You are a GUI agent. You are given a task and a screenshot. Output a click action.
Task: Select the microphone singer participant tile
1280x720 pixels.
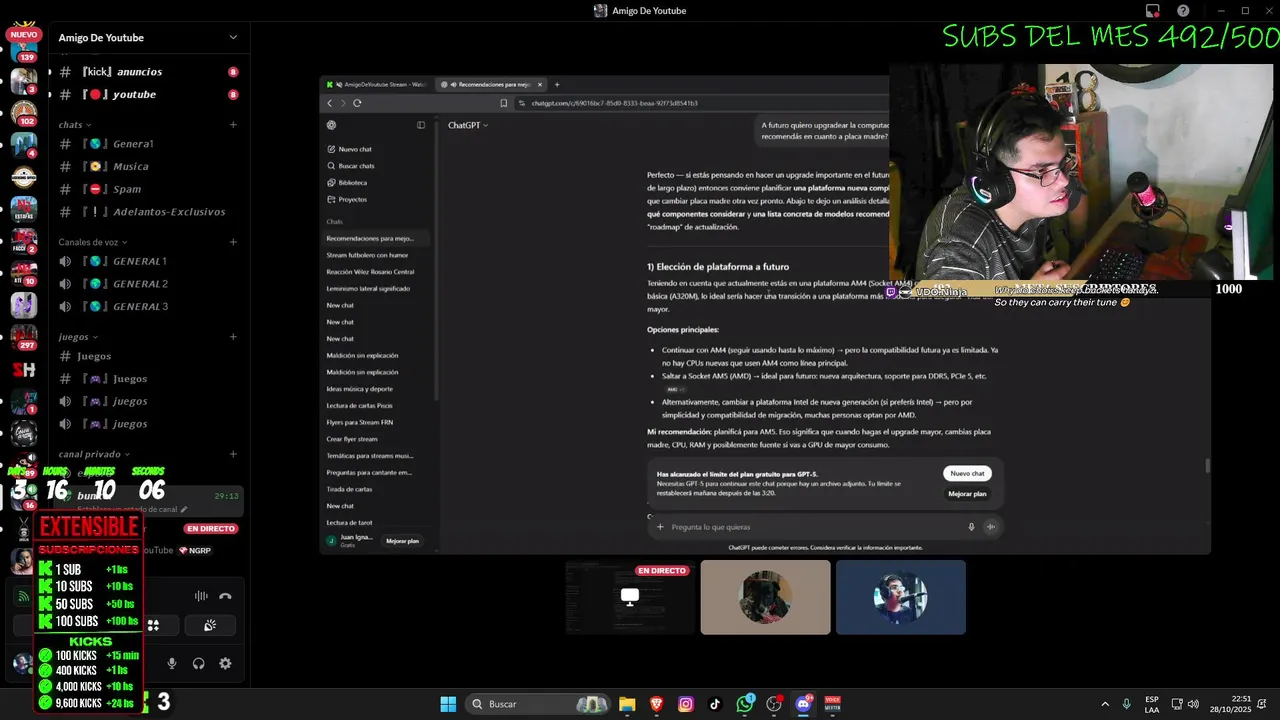(x=901, y=597)
